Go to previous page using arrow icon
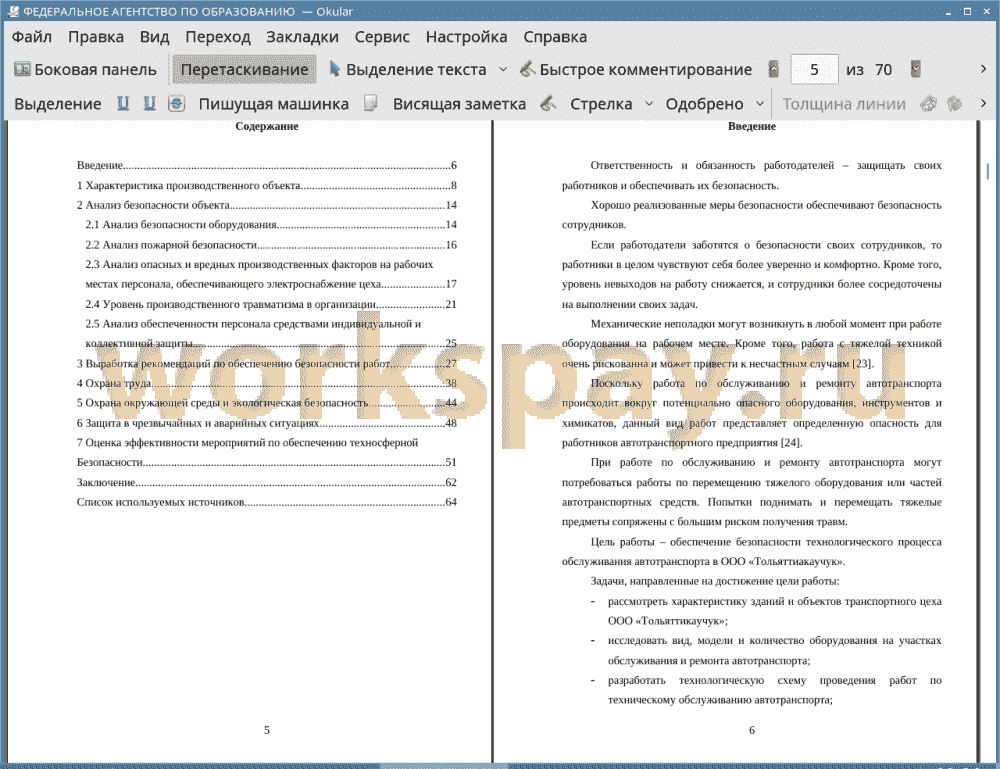 (774, 69)
